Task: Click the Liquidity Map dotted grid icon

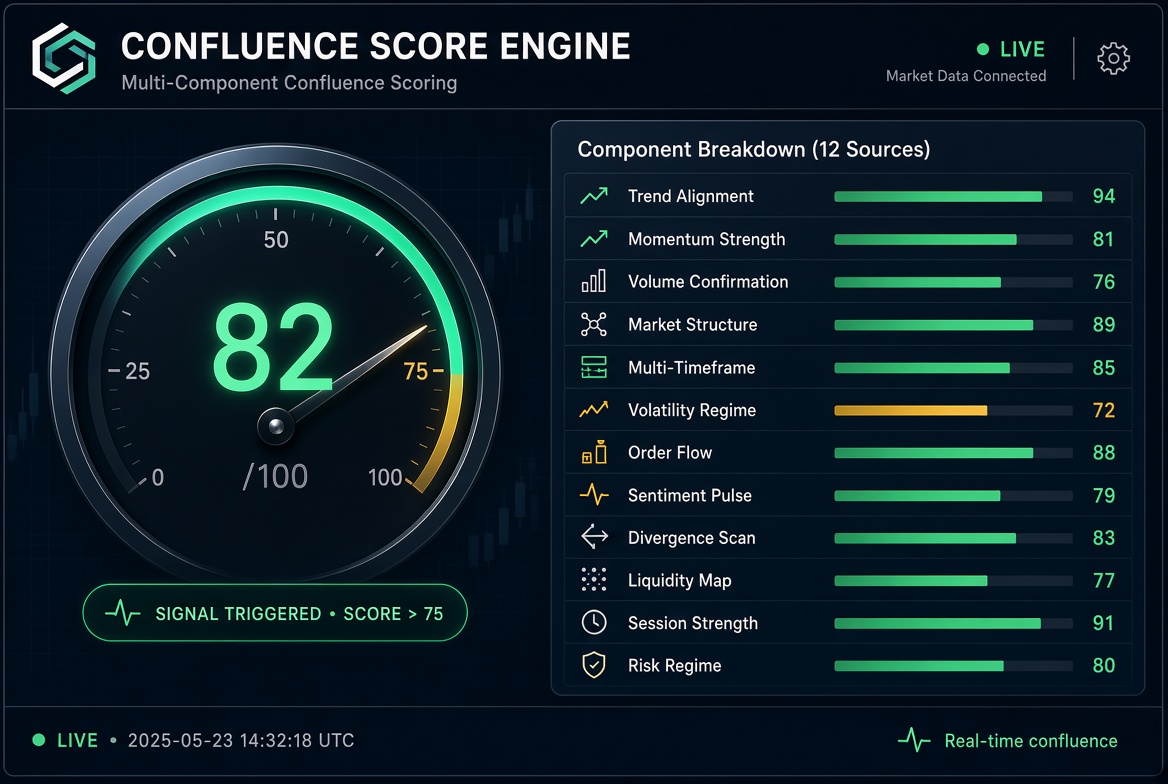Action: click(594, 580)
